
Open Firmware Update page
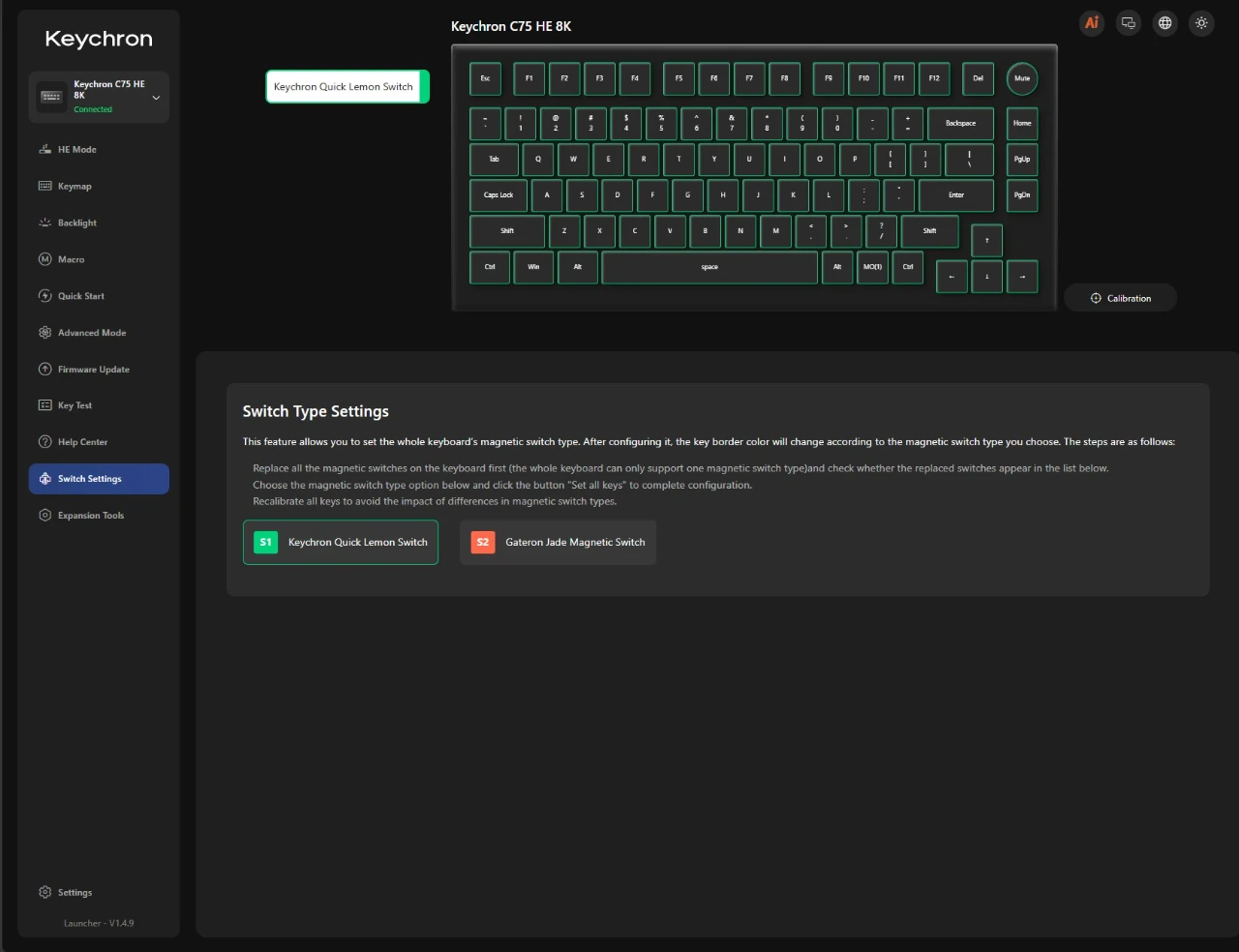tap(99, 370)
